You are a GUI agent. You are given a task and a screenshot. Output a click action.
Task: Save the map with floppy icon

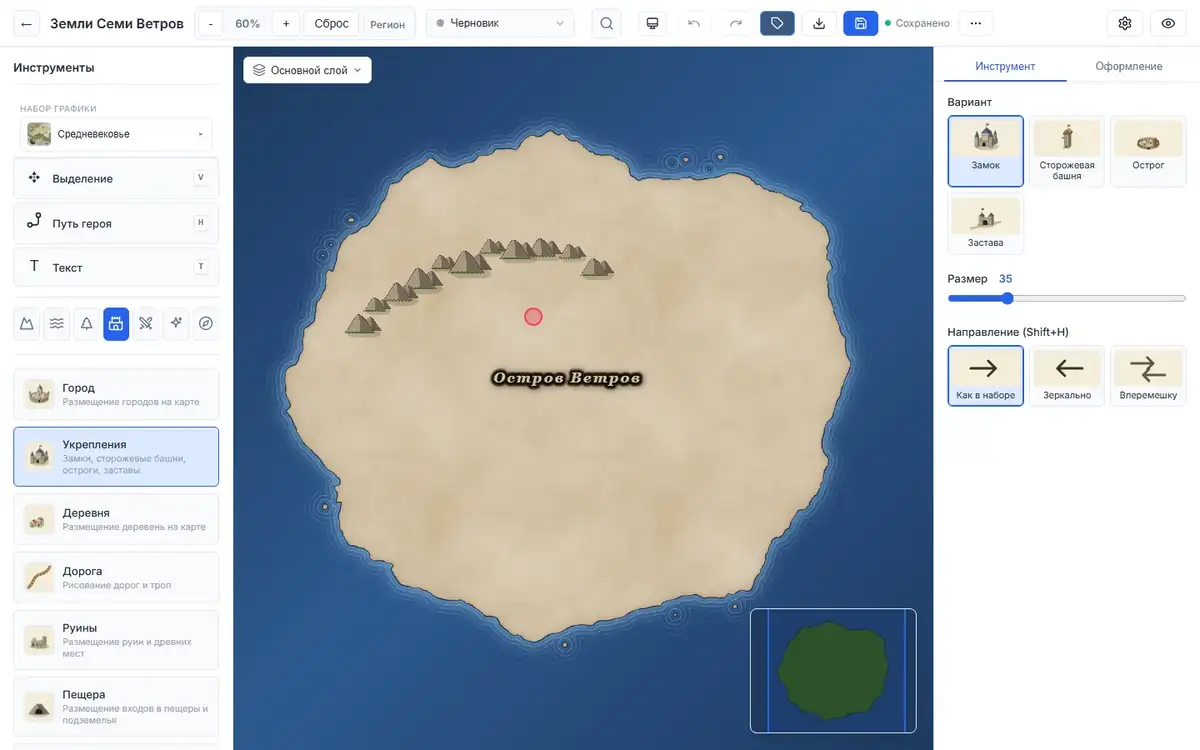[x=860, y=23]
